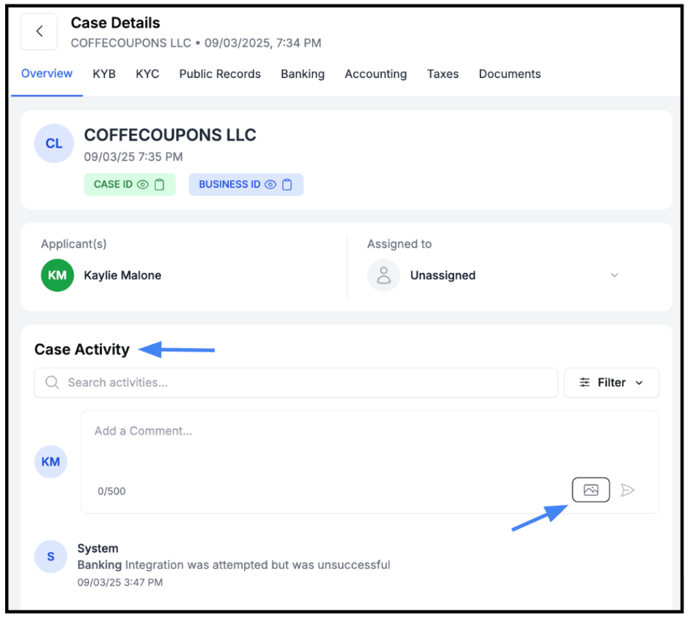Expand the Assigned to dropdown chevron
The height and width of the screenshot is (618, 688).
(614, 275)
